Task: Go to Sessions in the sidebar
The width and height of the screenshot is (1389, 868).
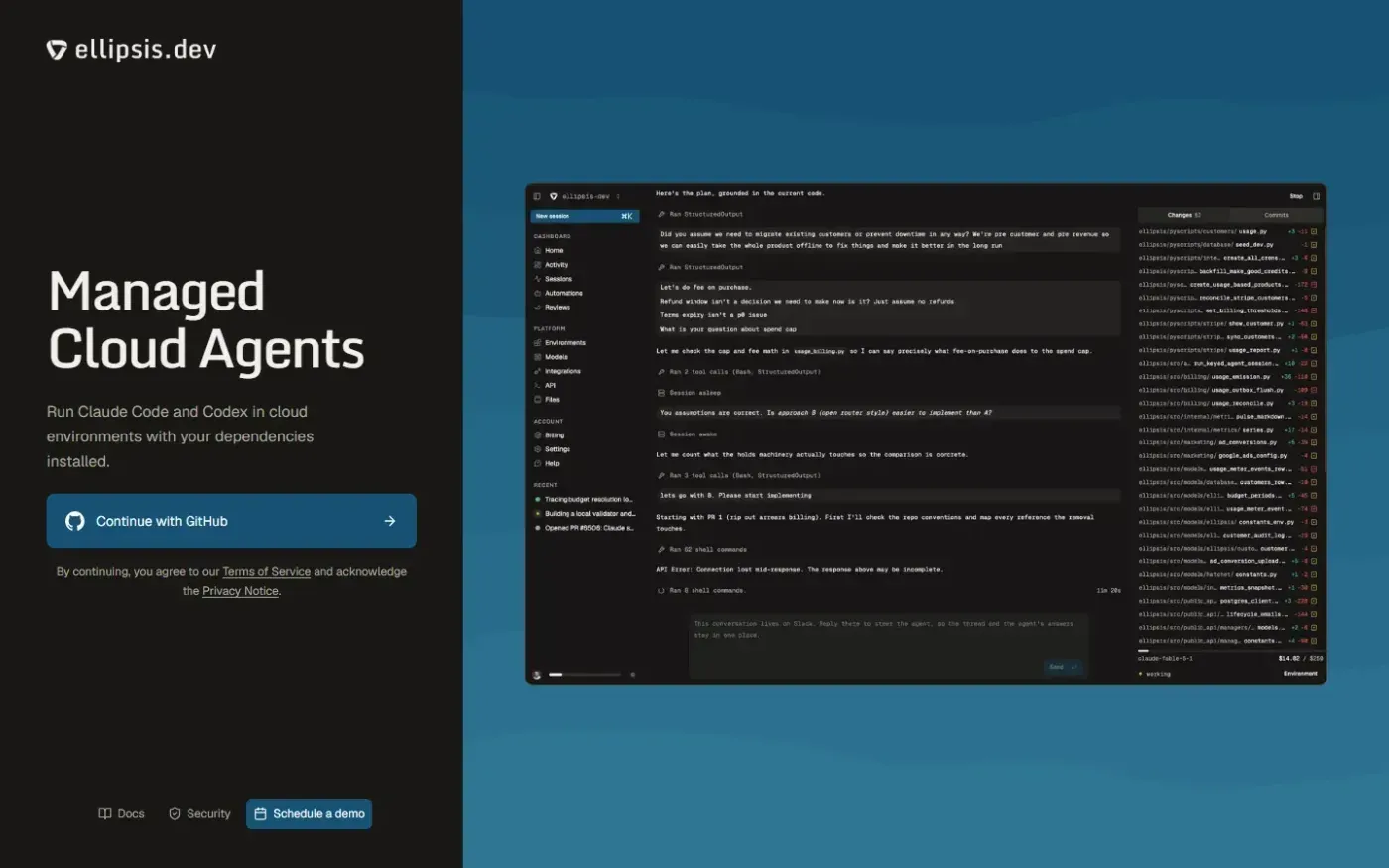Action: pyautogui.click(x=554, y=279)
